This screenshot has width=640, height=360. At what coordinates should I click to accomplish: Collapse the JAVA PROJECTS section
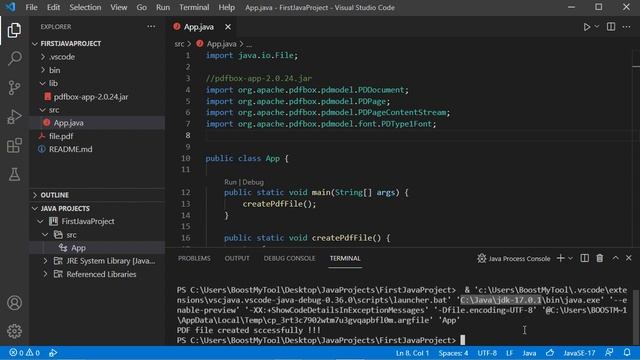[x=61, y=209]
